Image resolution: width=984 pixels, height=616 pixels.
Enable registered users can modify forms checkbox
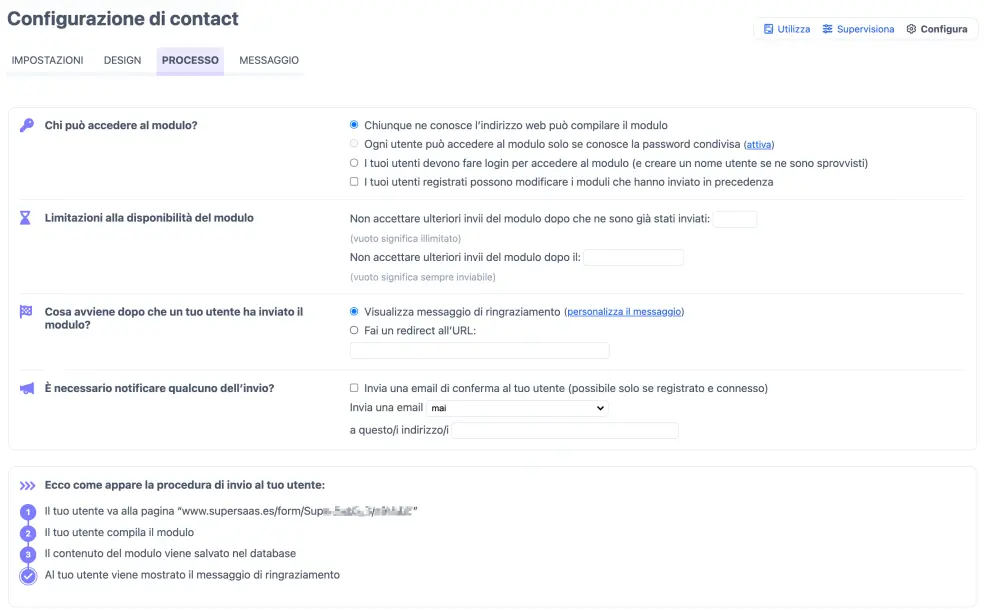tap(354, 182)
